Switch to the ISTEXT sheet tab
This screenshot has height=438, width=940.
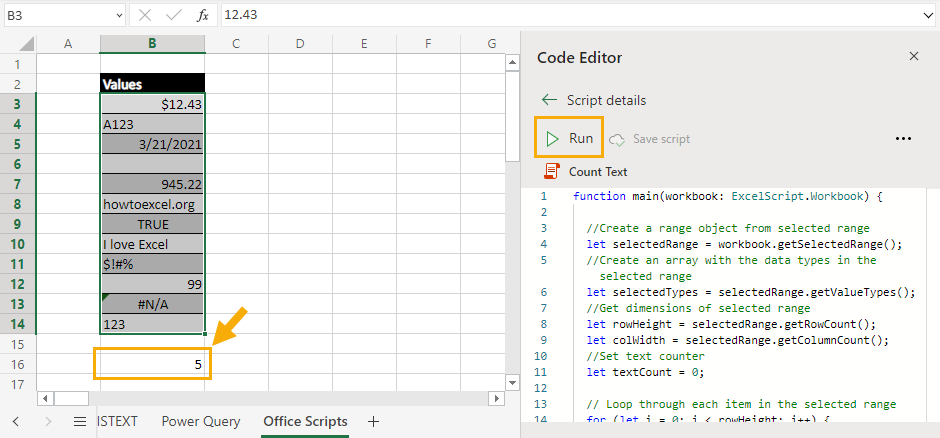(x=117, y=421)
